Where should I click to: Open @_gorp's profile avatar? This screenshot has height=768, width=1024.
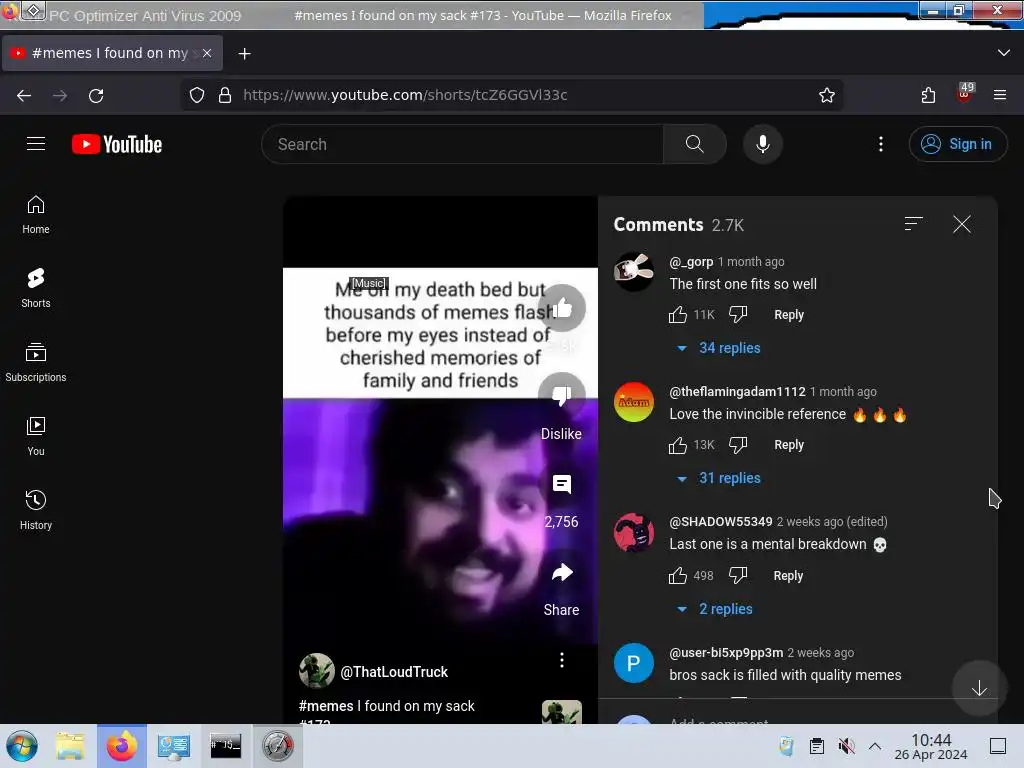coord(633,271)
